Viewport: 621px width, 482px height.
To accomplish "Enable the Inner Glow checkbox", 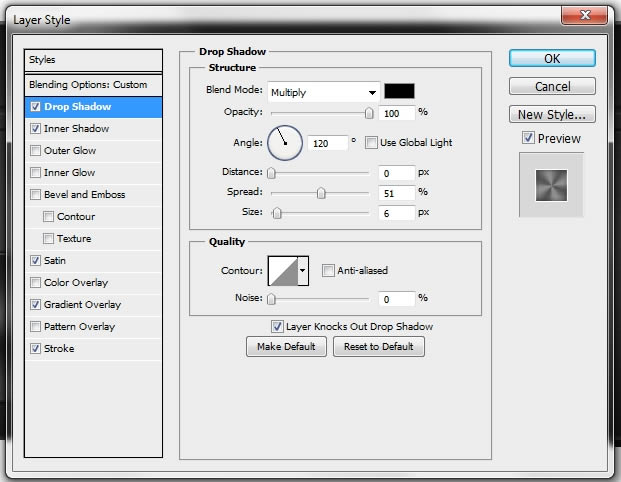I will (x=36, y=172).
